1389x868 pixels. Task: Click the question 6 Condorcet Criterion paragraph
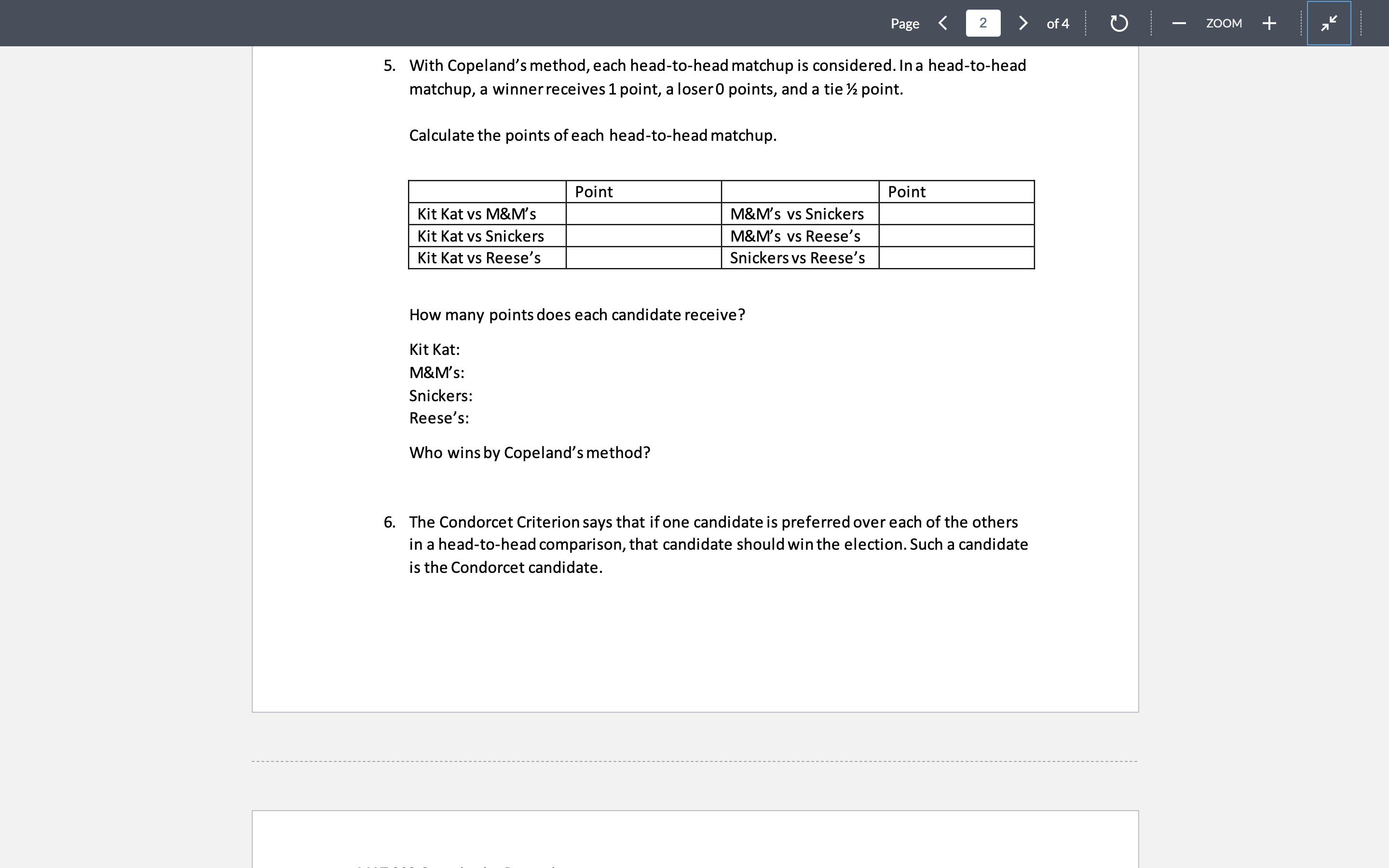click(718, 544)
